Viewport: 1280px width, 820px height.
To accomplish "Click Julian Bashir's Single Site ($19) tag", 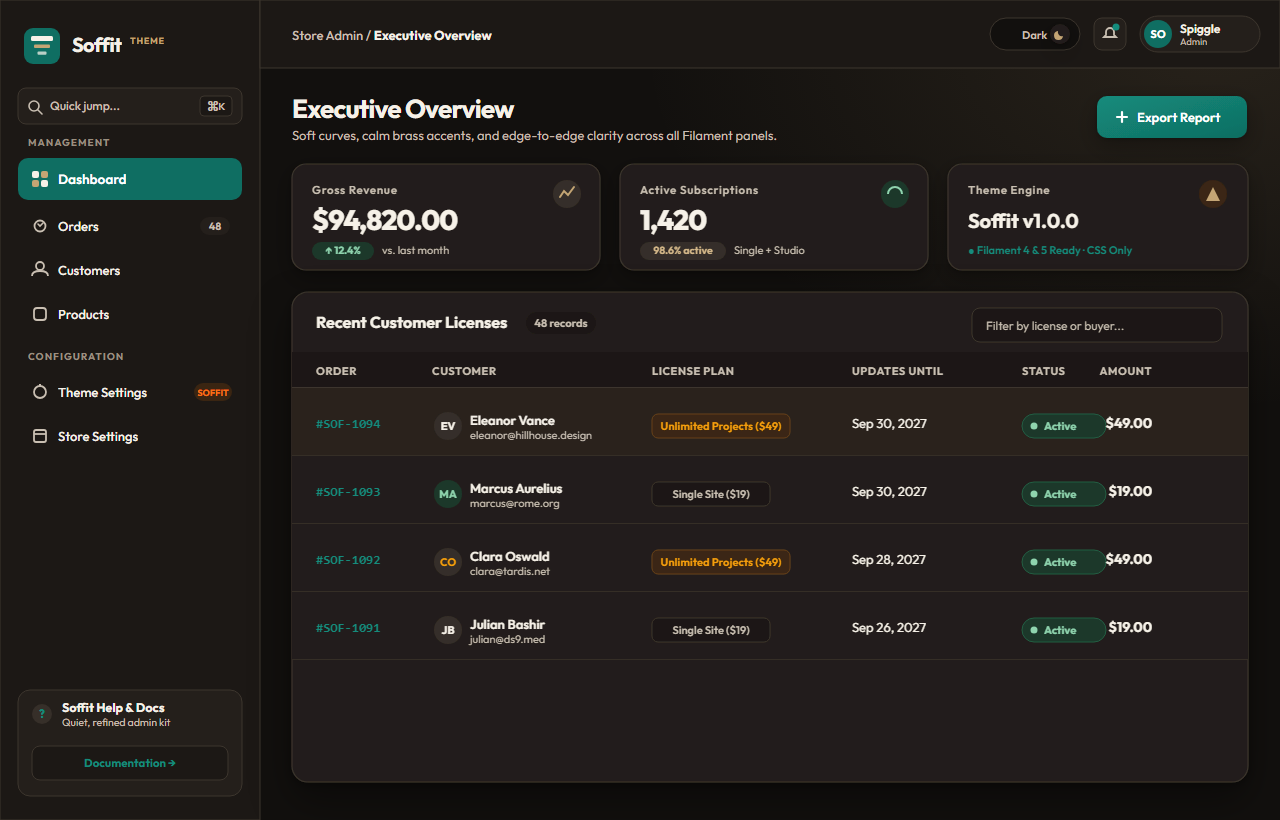I will click(x=711, y=630).
